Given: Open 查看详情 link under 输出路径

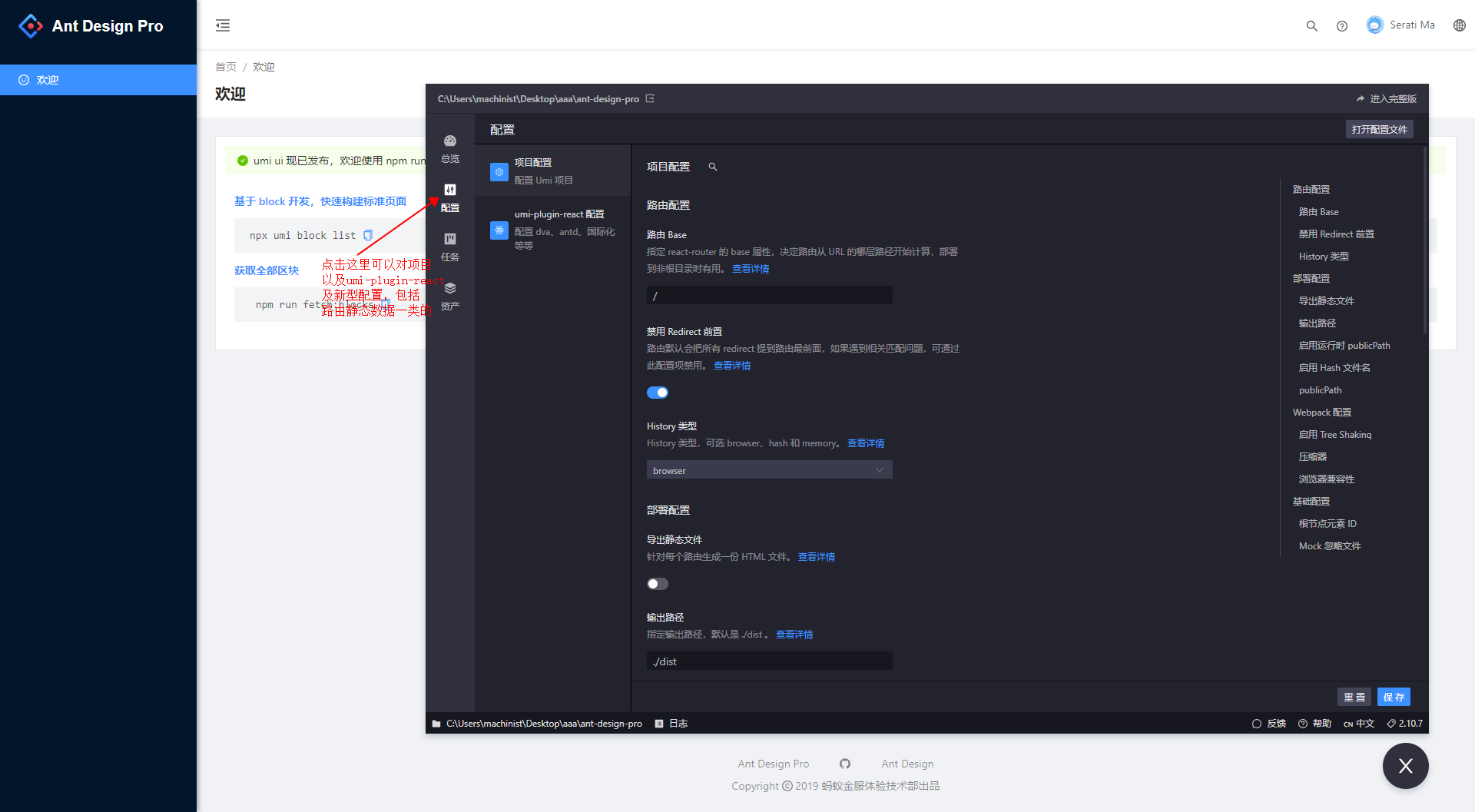Looking at the screenshot, I should 794,635.
